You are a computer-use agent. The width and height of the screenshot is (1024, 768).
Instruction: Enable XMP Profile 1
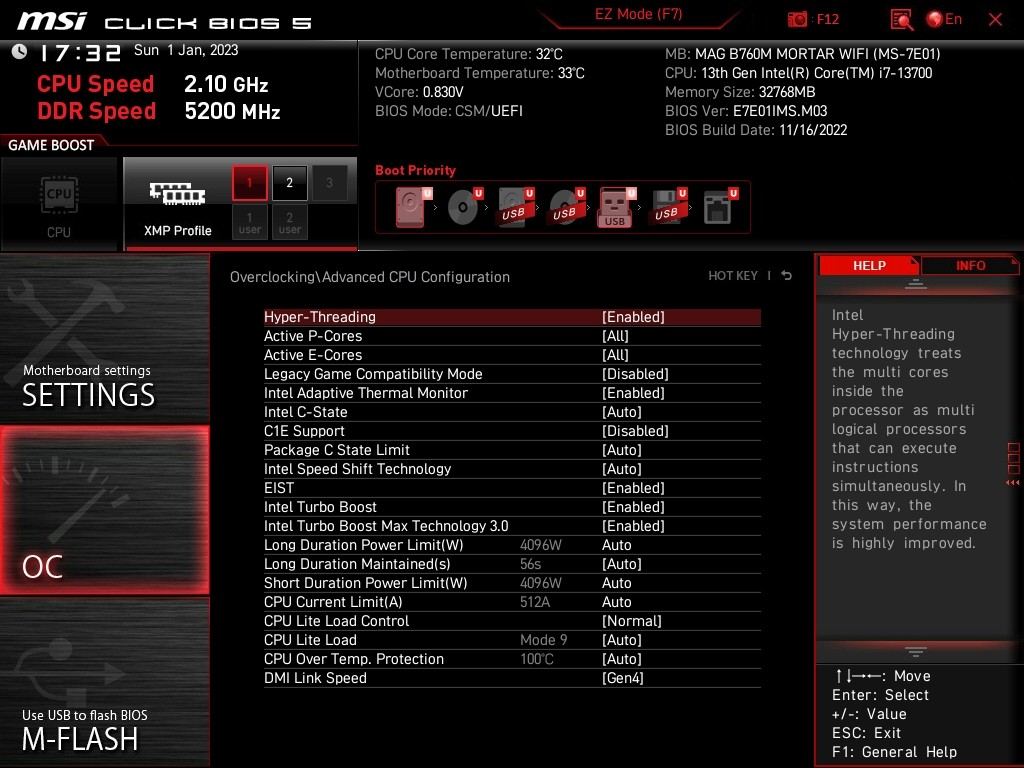pyautogui.click(x=249, y=183)
